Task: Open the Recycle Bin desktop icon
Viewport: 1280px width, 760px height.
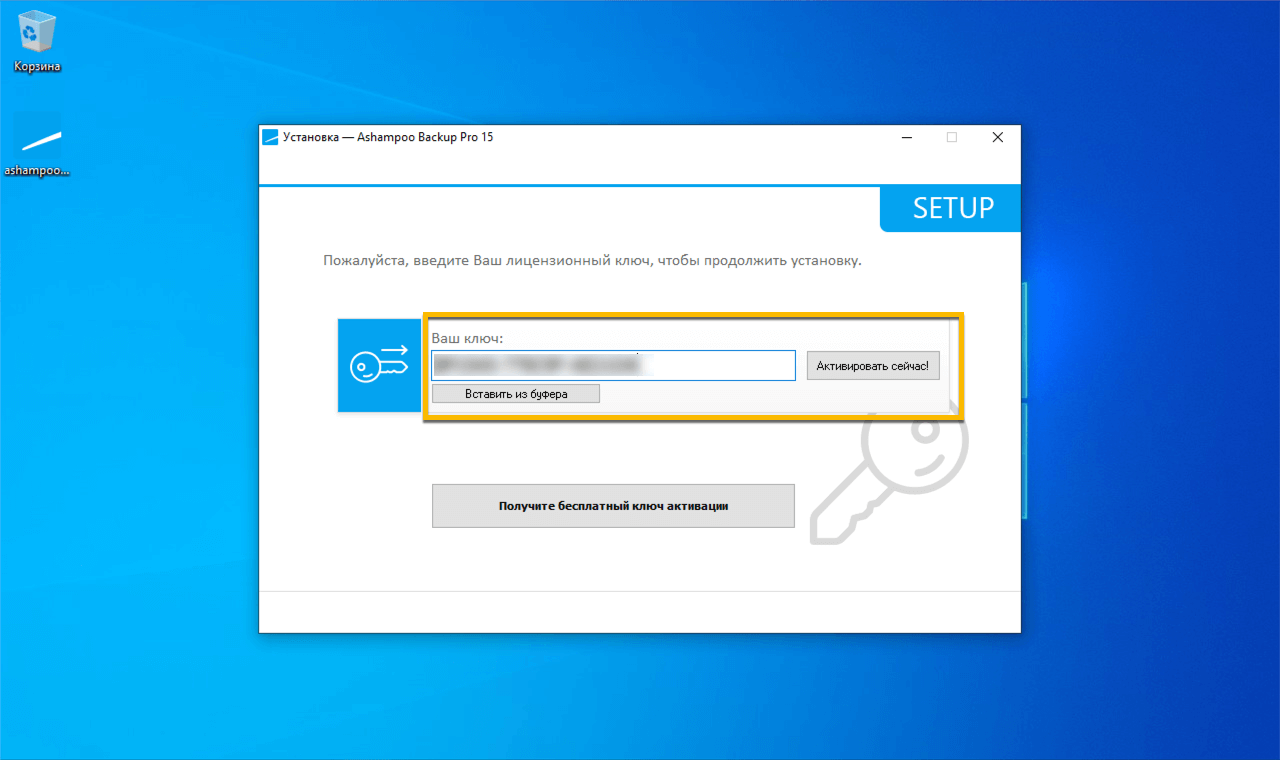Action: (37, 43)
